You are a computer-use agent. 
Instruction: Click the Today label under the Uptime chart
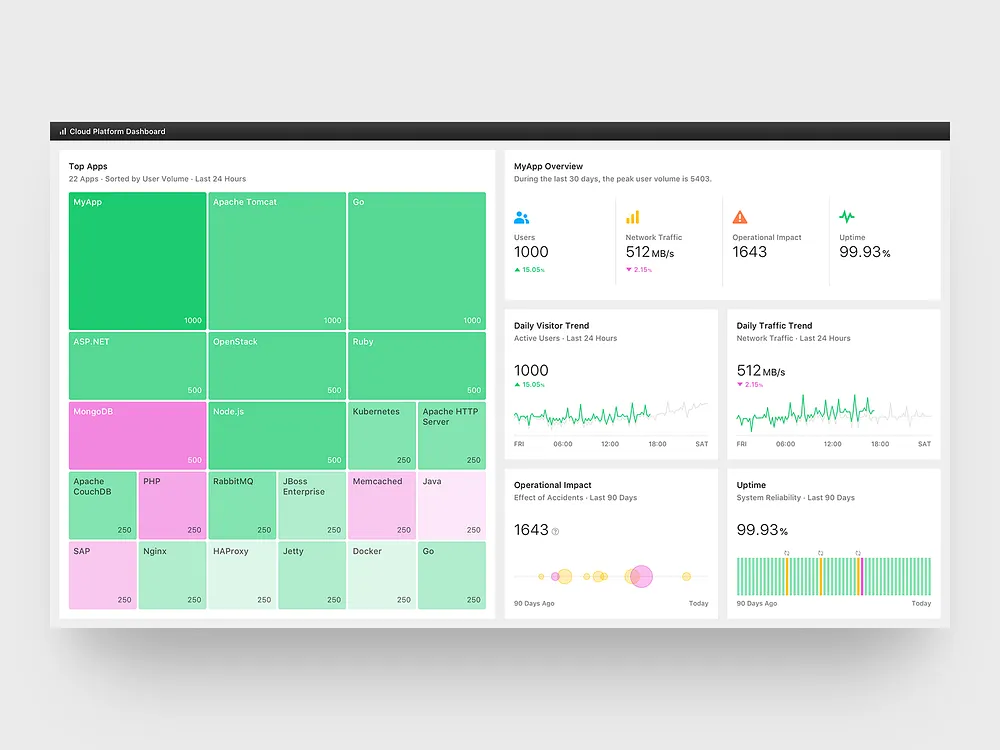tap(921, 603)
